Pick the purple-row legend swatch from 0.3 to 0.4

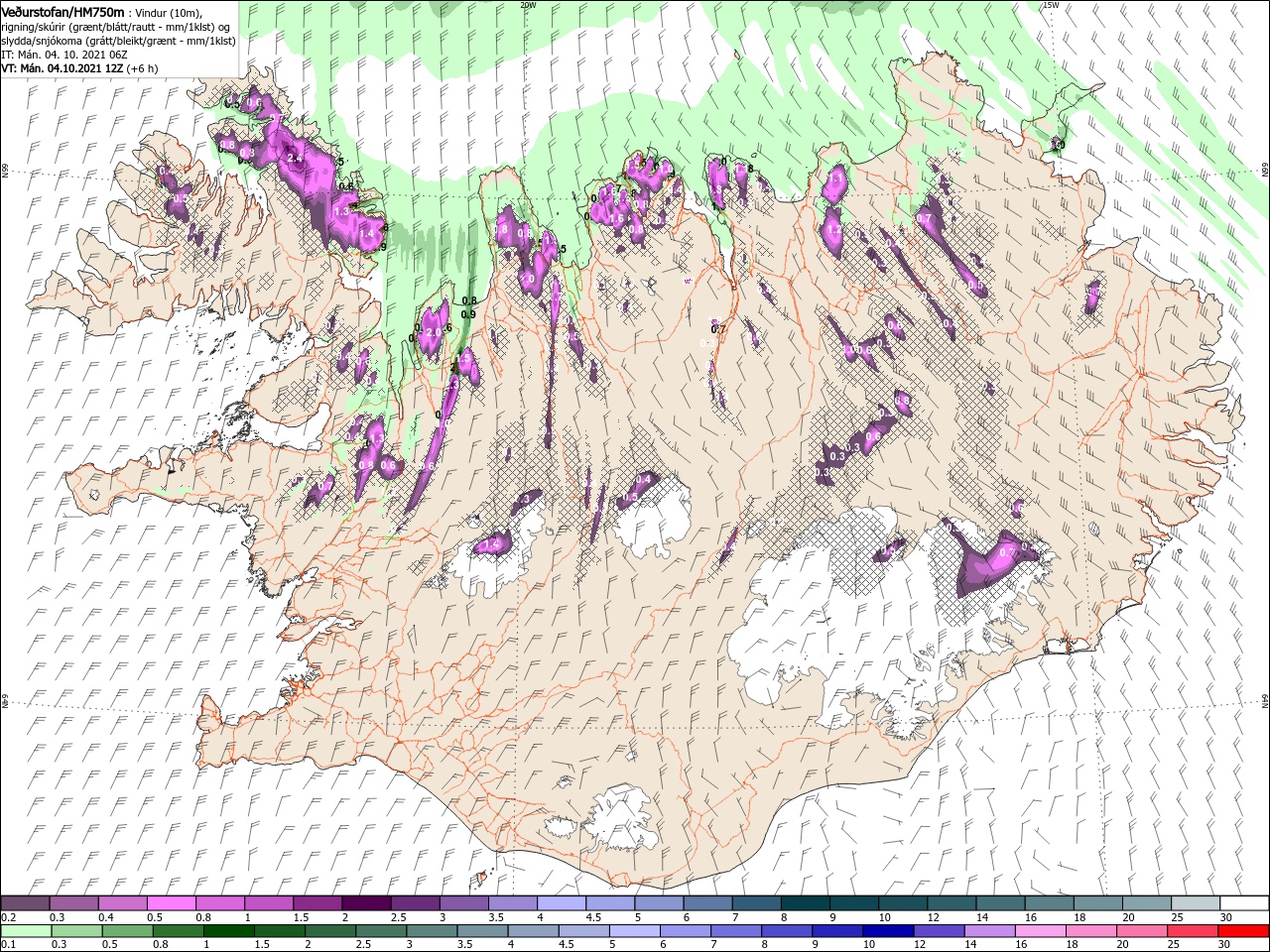pos(73,903)
